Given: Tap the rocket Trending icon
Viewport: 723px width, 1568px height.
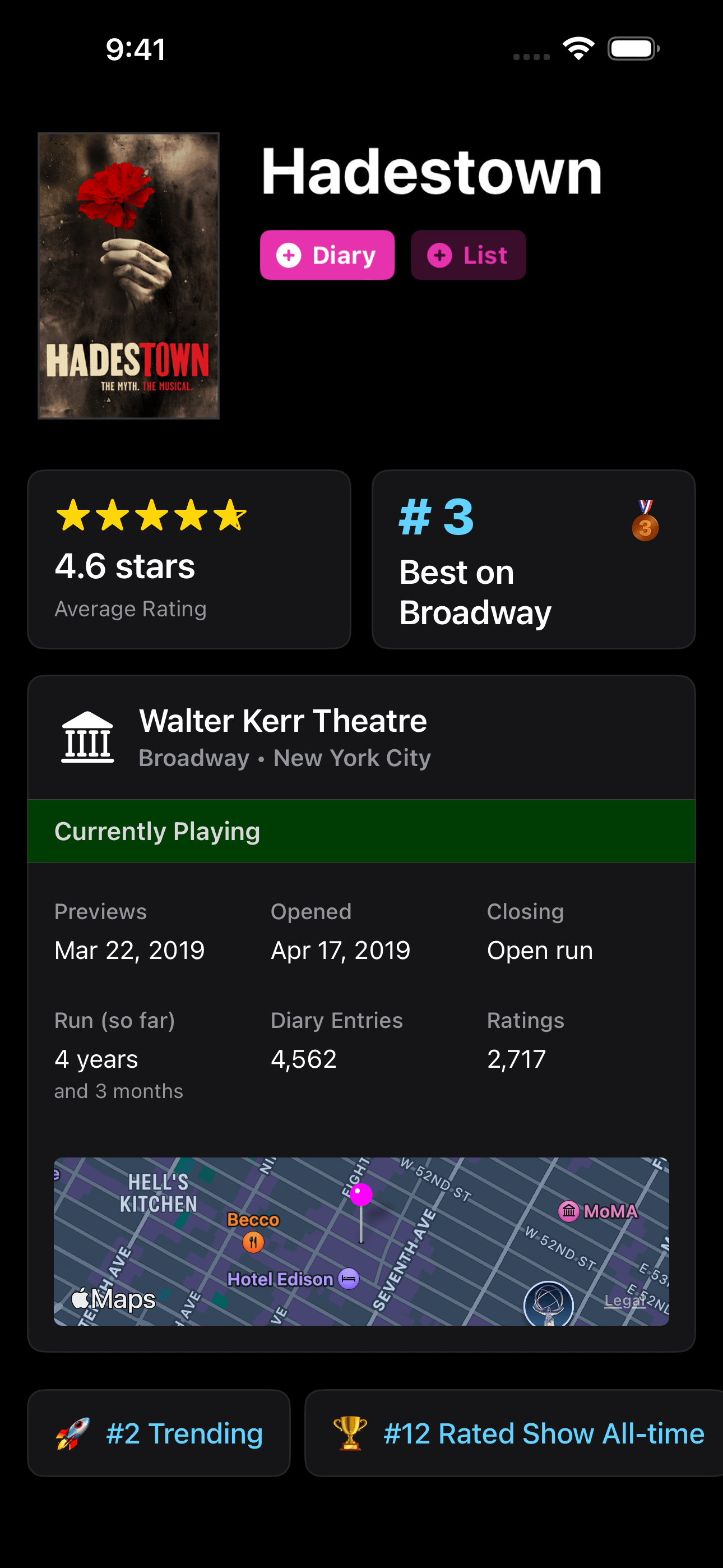Looking at the screenshot, I should (72, 1433).
